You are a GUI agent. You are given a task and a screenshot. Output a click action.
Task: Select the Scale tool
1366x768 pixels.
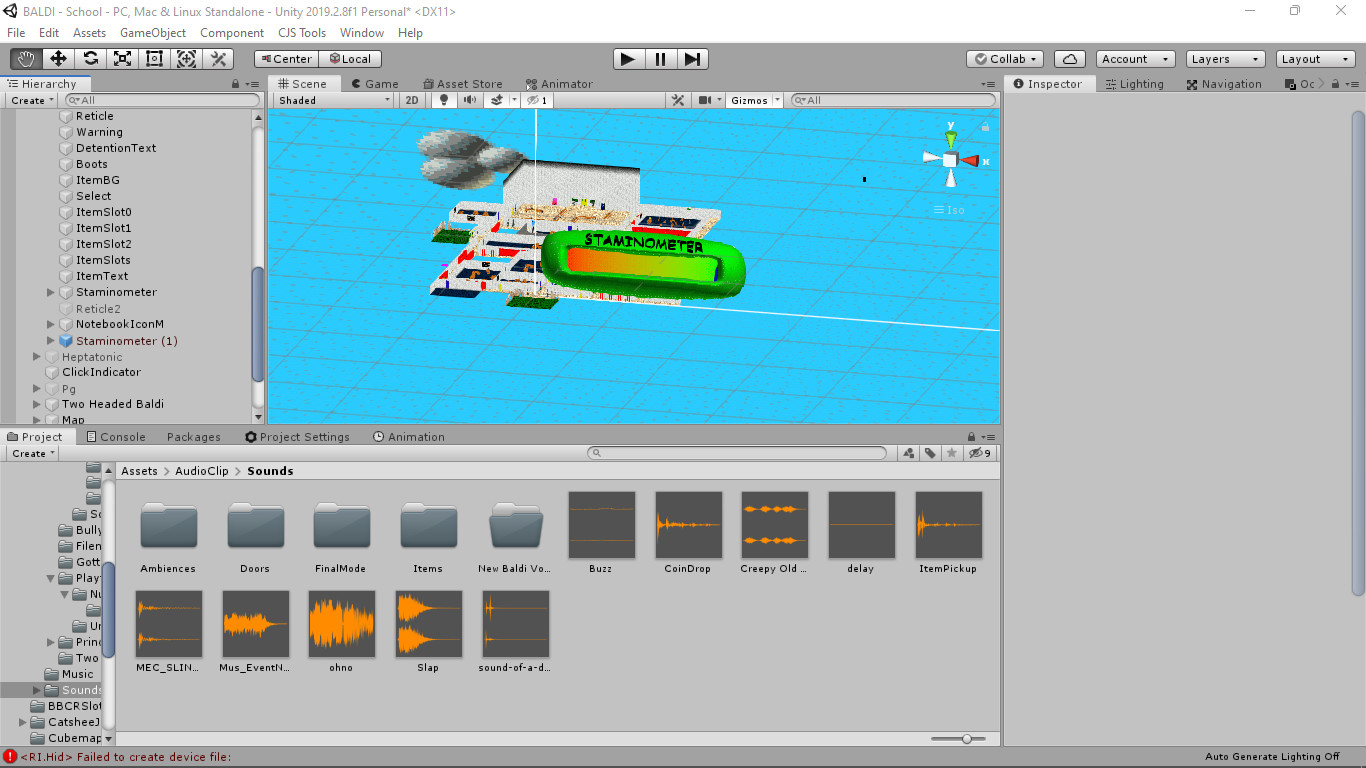122,58
